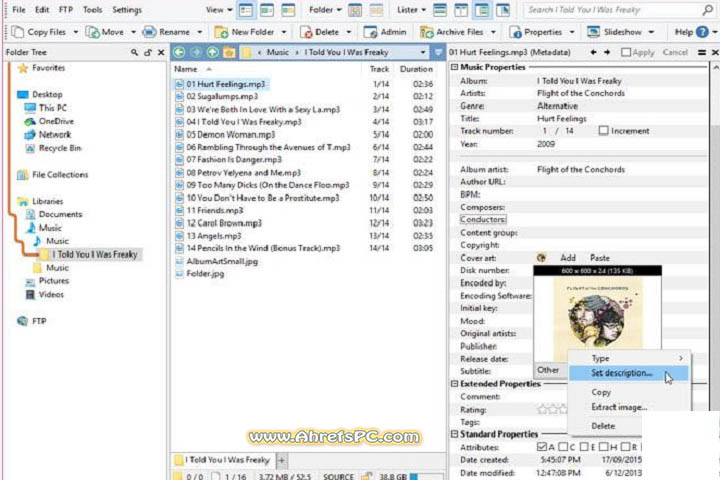Open the dropdown arrow next to Copy Files

click(76, 32)
